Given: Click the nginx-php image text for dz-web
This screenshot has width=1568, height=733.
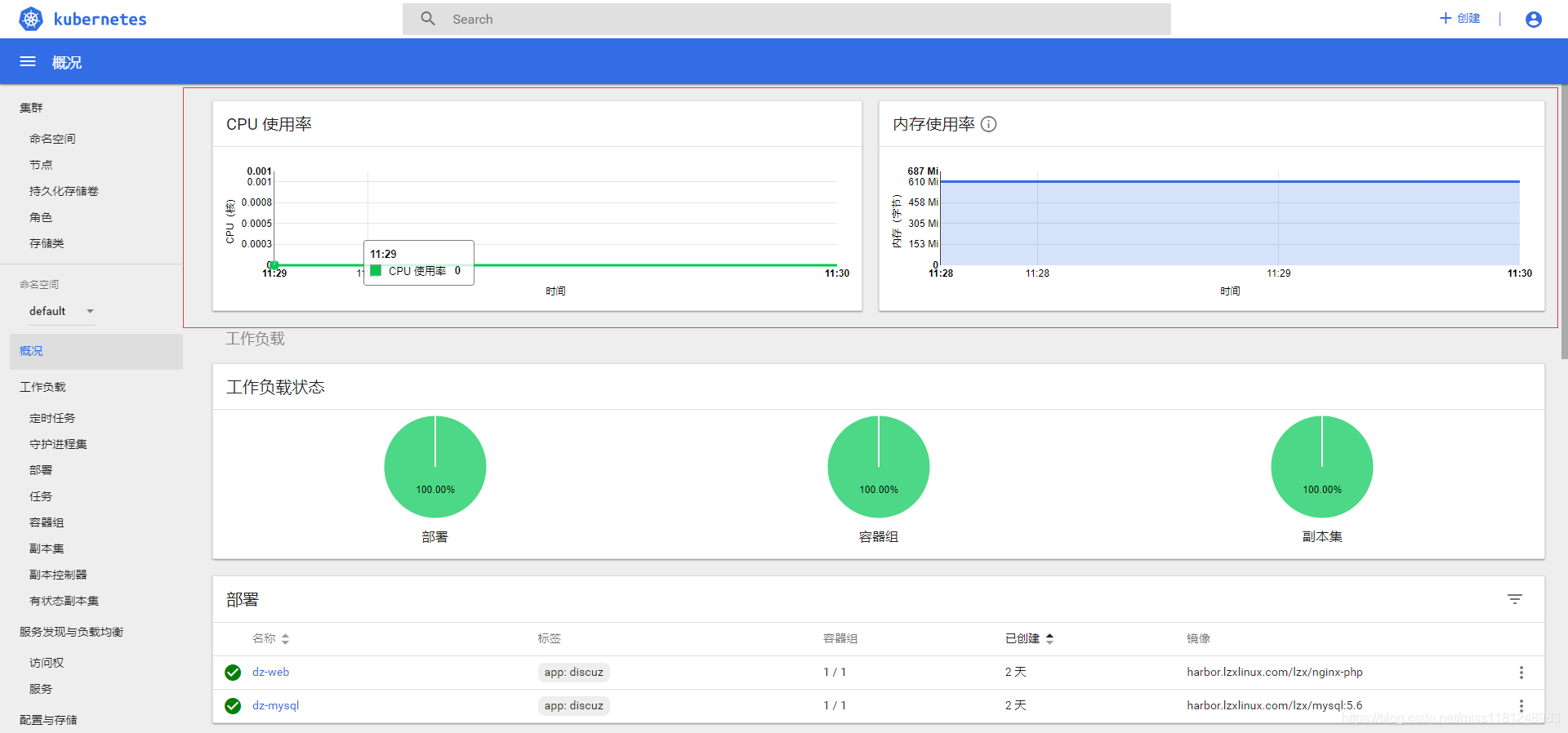Looking at the screenshot, I should (x=1275, y=672).
